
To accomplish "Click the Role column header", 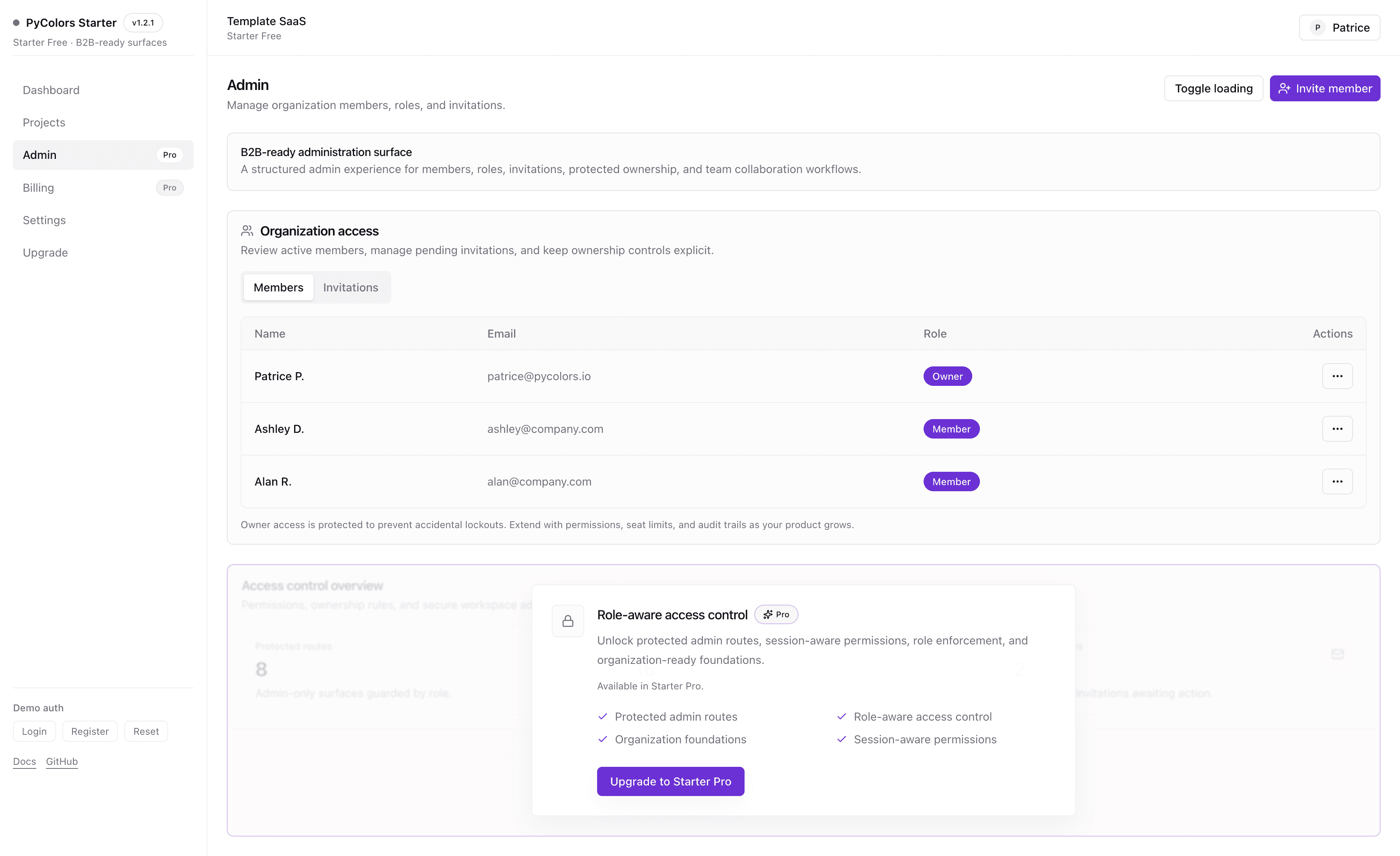I will (x=935, y=334).
